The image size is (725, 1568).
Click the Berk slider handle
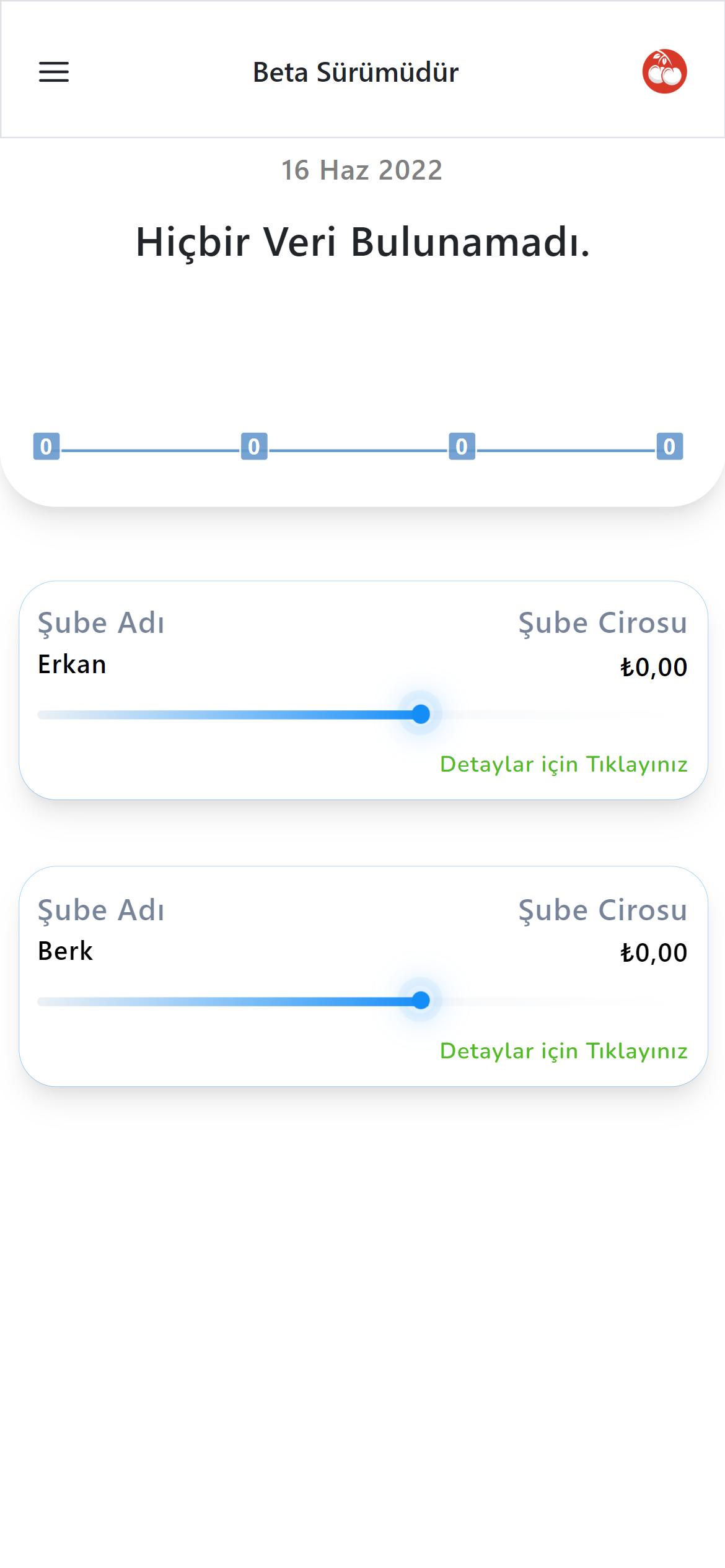coord(421,1000)
